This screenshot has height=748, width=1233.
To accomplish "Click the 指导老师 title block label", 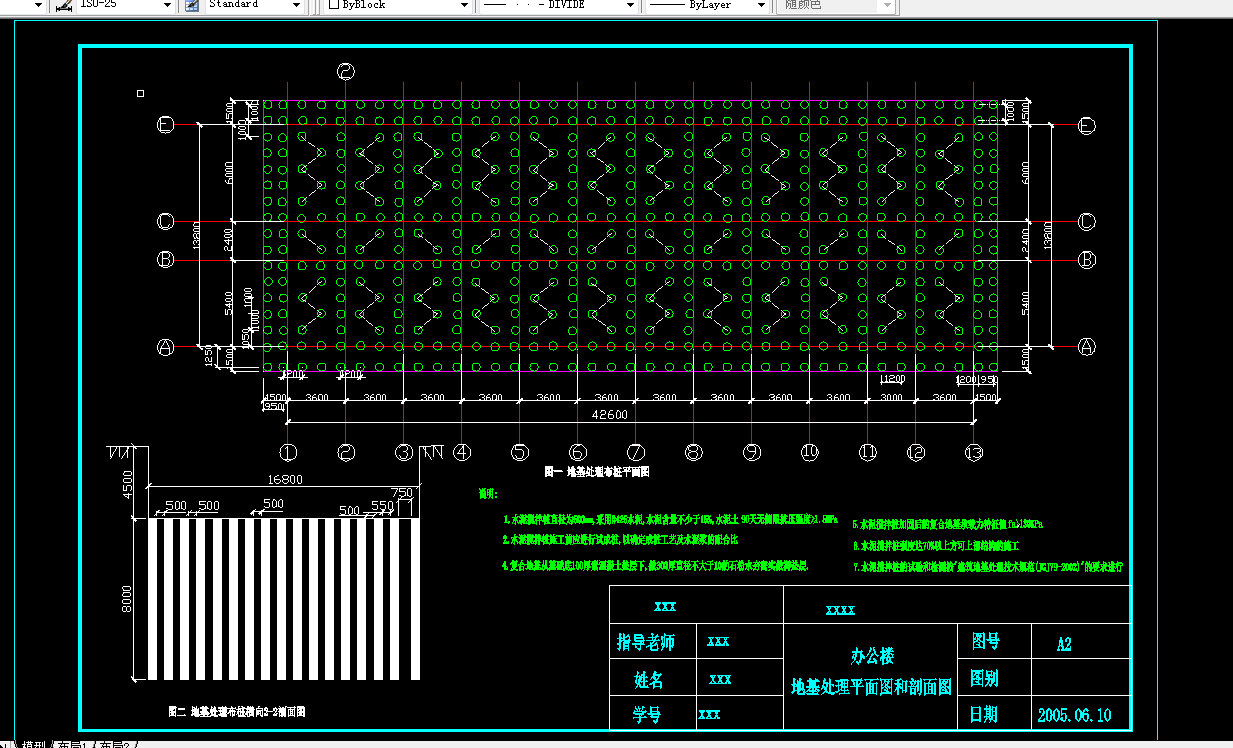I will [x=646, y=642].
